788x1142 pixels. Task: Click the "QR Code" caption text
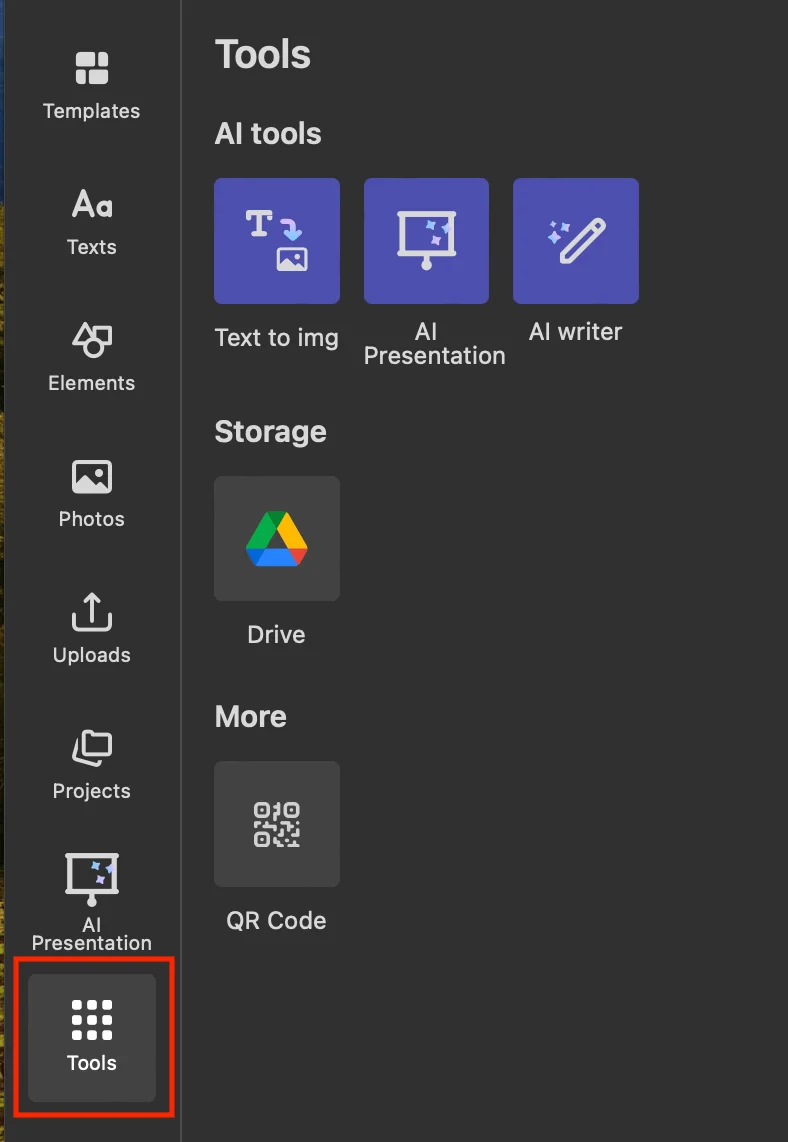click(277, 920)
